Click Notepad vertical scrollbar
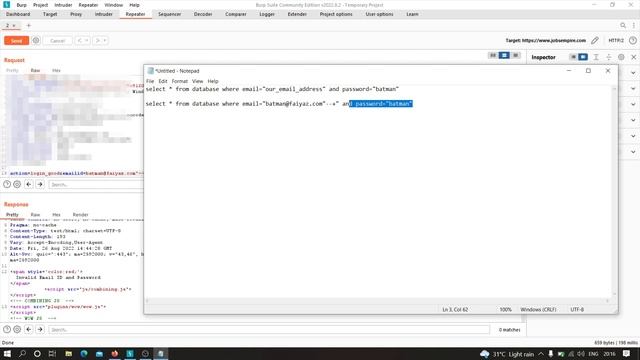This screenshot has height=360, width=640. (x=614, y=191)
